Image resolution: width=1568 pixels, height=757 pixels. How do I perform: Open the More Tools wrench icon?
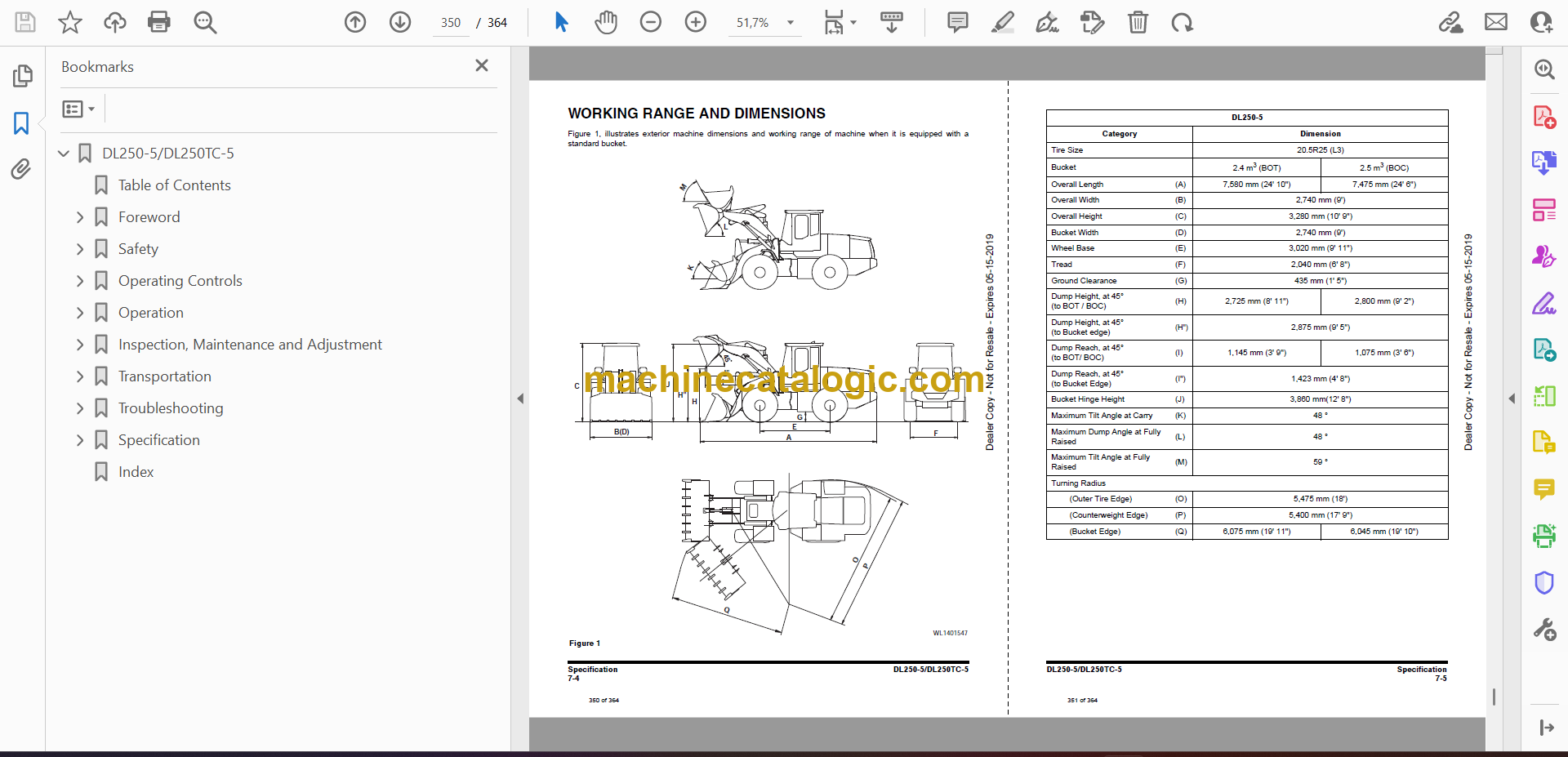click(1543, 630)
